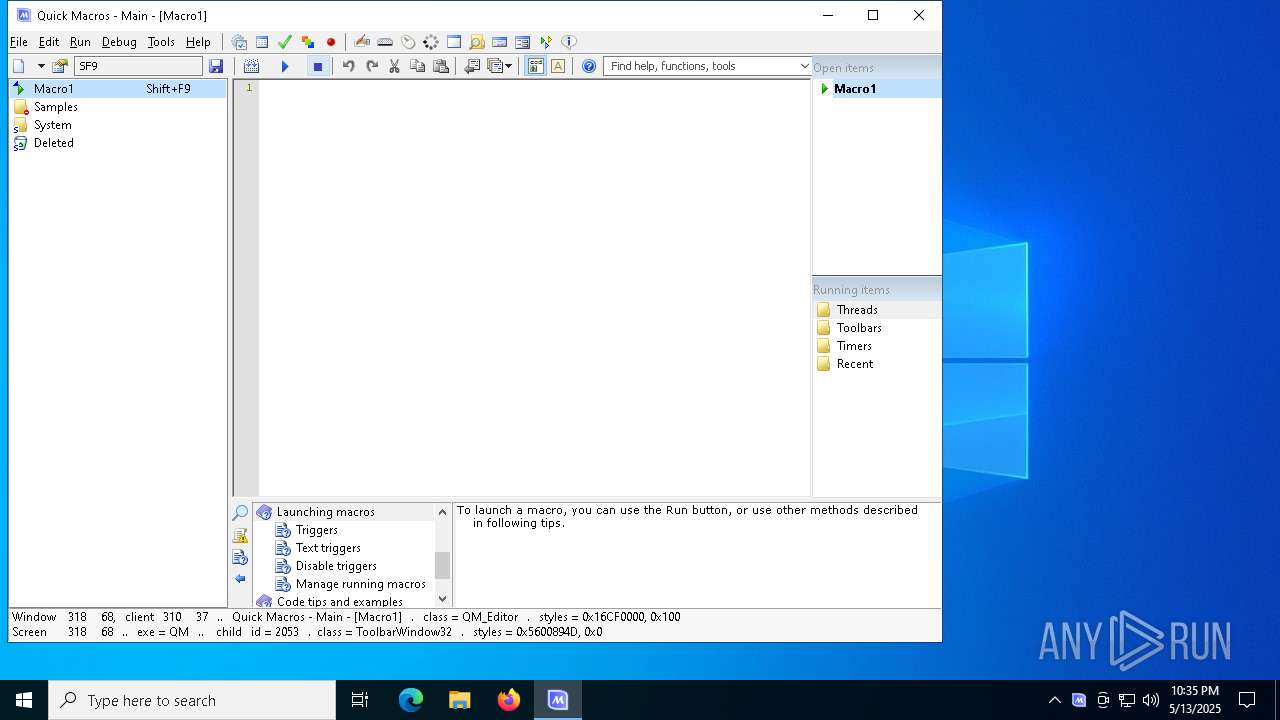
Task: Open Microsoft Edge from the taskbar
Action: [411, 700]
